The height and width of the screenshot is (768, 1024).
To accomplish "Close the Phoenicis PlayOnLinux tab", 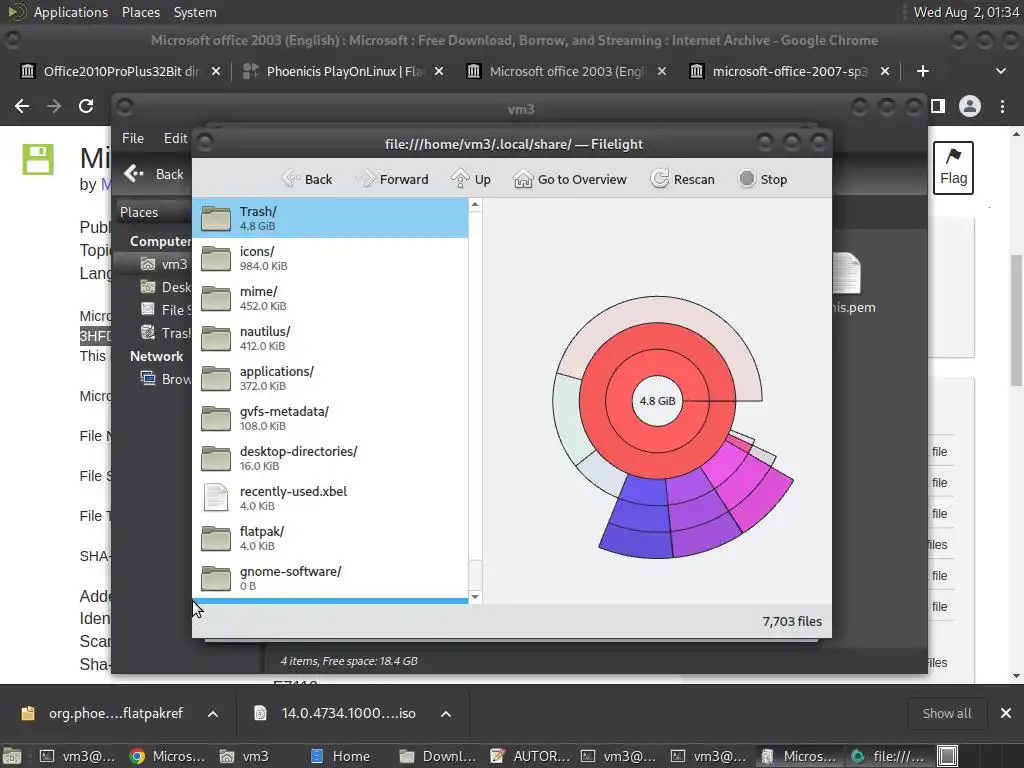I will [x=439, y=71].
